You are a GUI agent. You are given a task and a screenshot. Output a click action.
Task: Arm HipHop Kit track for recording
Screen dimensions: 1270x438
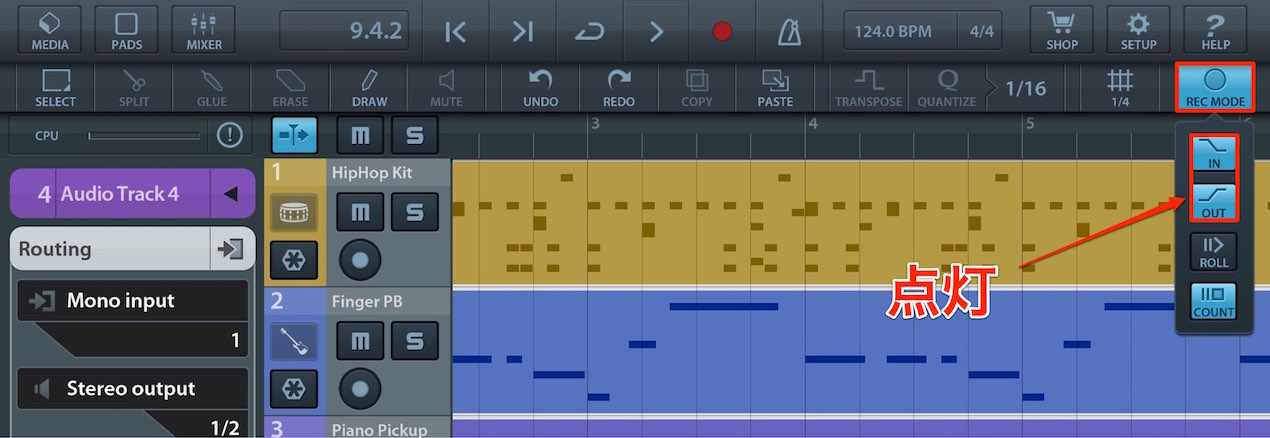coord(360,260)
